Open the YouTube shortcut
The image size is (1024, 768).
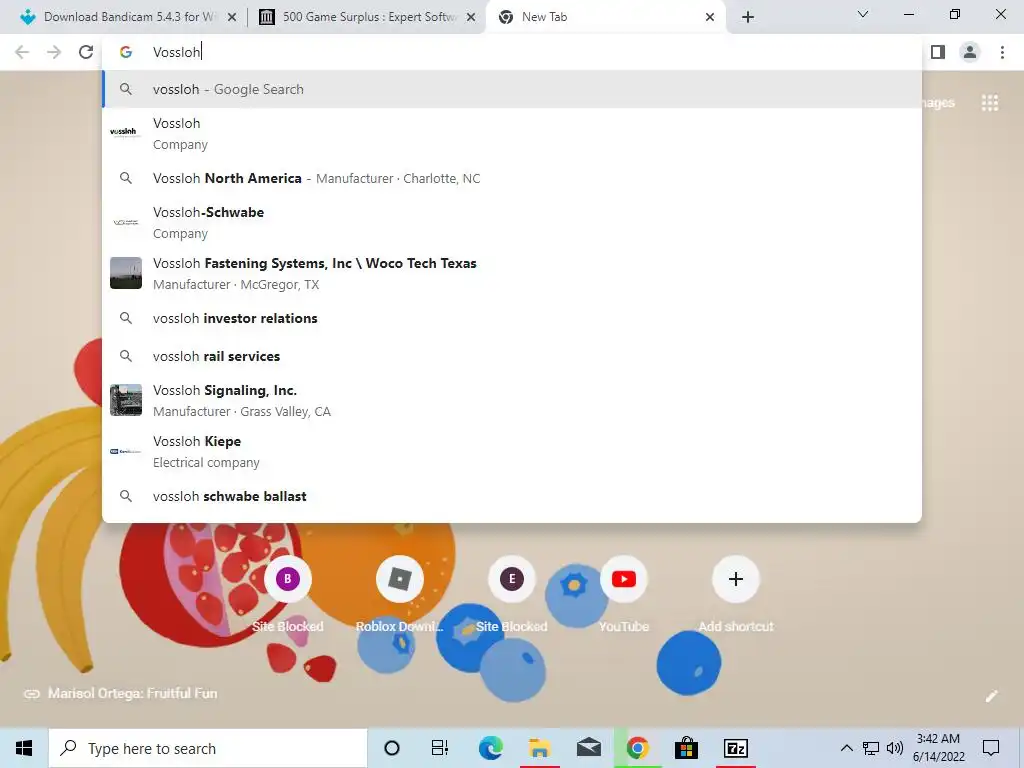click(624, 579)
